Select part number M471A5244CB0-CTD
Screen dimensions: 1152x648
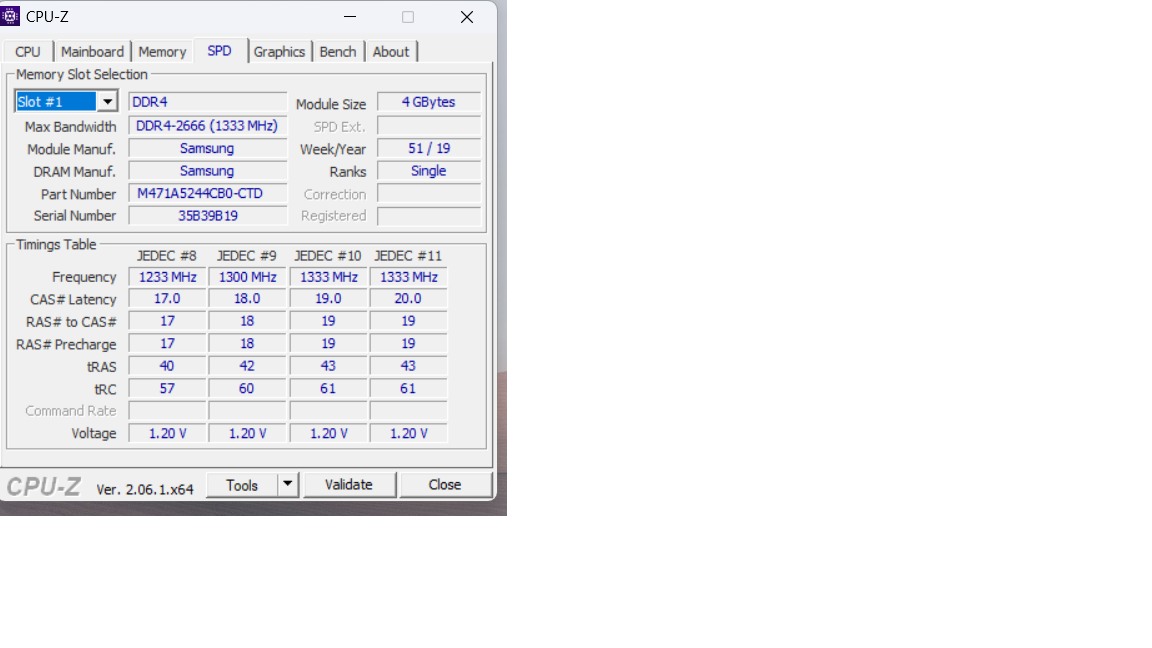click(208, 193)
